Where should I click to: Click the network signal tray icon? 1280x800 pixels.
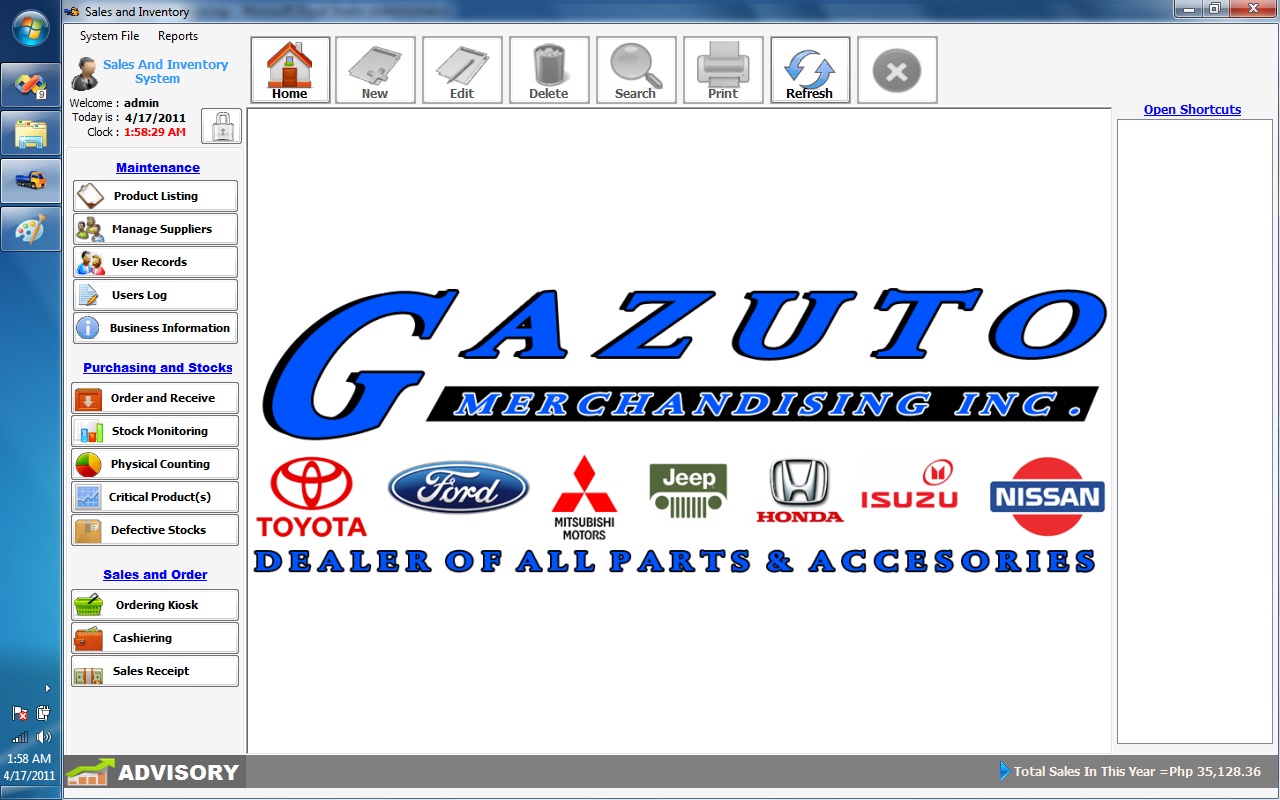coord(20,737)
